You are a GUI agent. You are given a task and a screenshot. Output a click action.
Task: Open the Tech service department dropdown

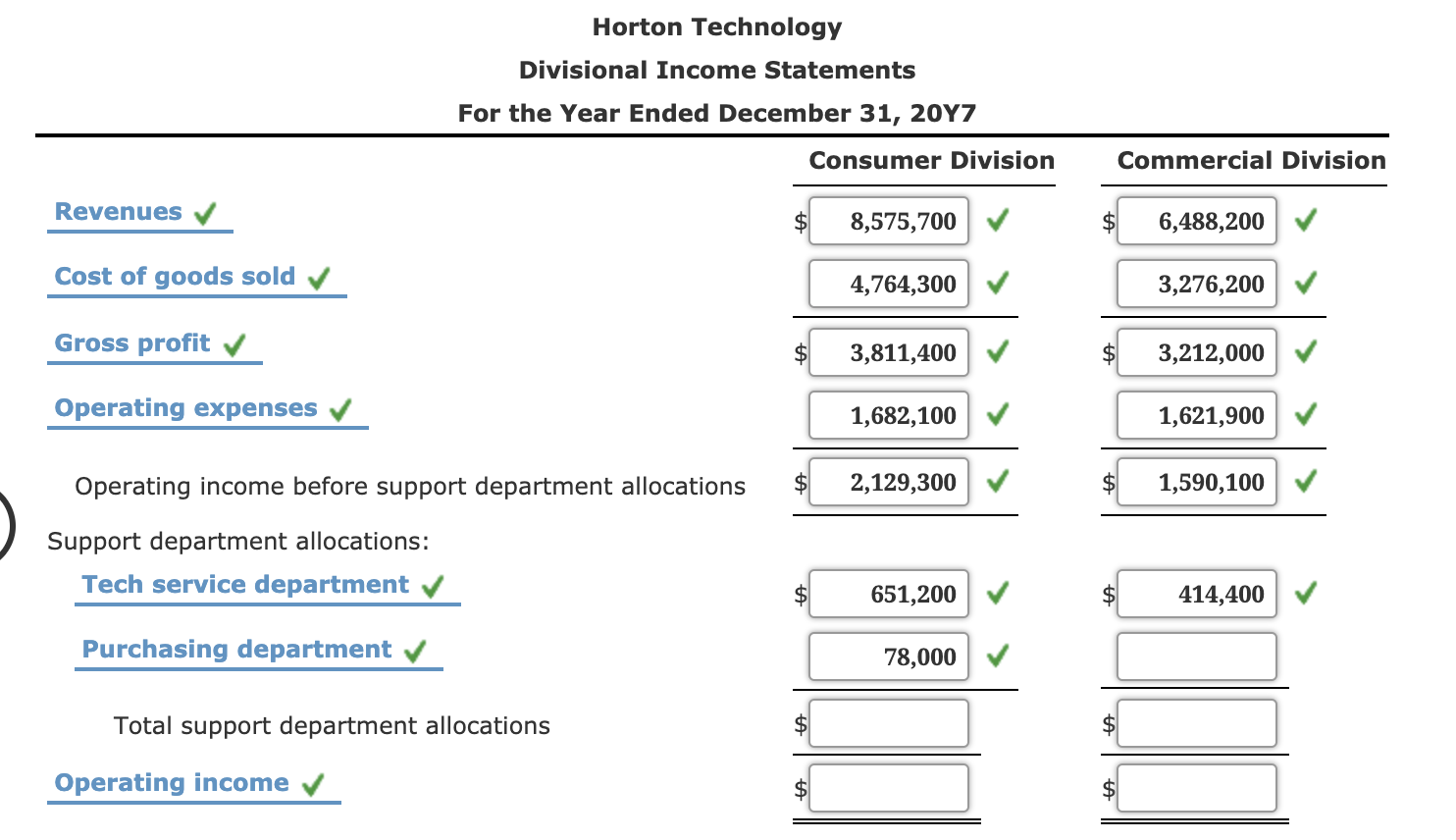pos(245,585)
